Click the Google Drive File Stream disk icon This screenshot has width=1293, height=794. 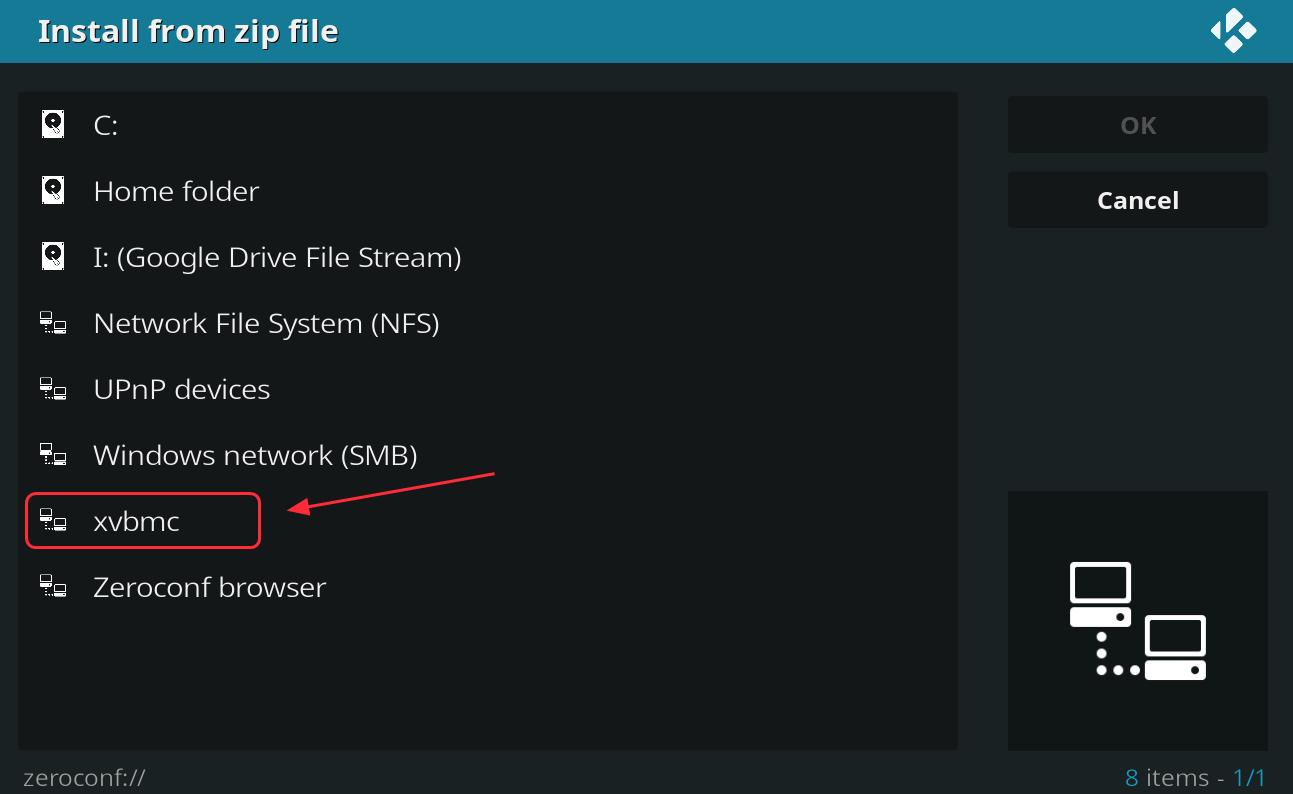[x=53, y=256]
